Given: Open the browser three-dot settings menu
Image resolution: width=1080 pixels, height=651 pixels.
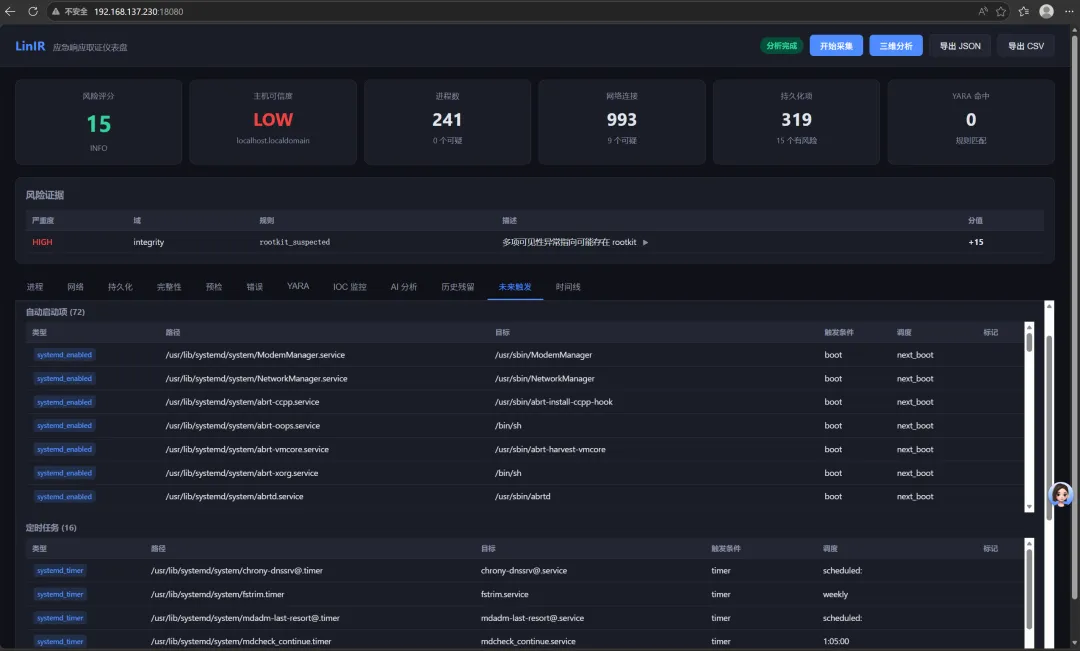Looking at the screenshot, I should pyautogui.click(x=1068, y=11).
